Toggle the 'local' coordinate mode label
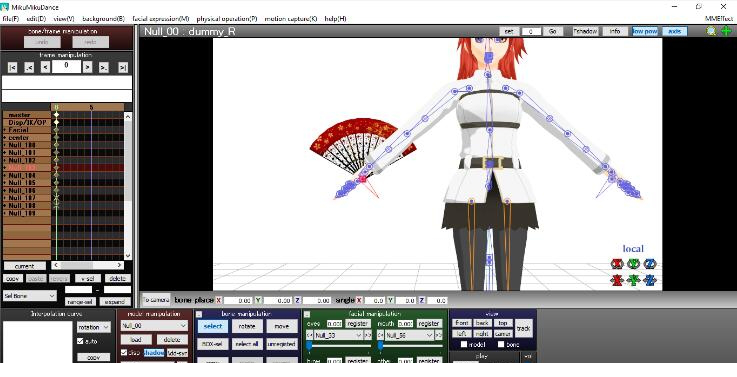Image resolution: width=737 pixels, height=377 pixels. pos(633,249)
